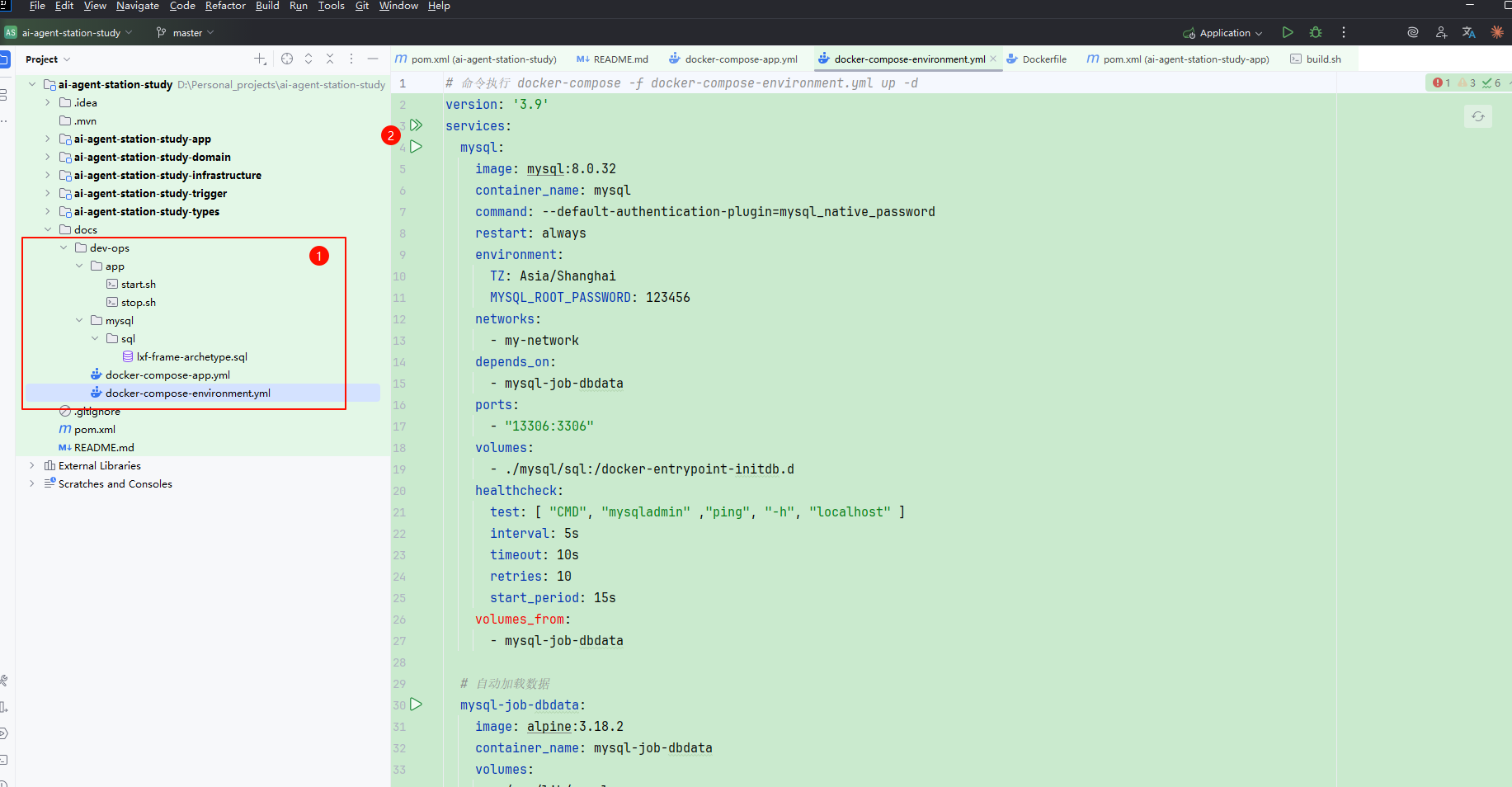This screenshot has width=1512, height=787.
Task: Expand External Libraries node
Action: tap(32, 465)
